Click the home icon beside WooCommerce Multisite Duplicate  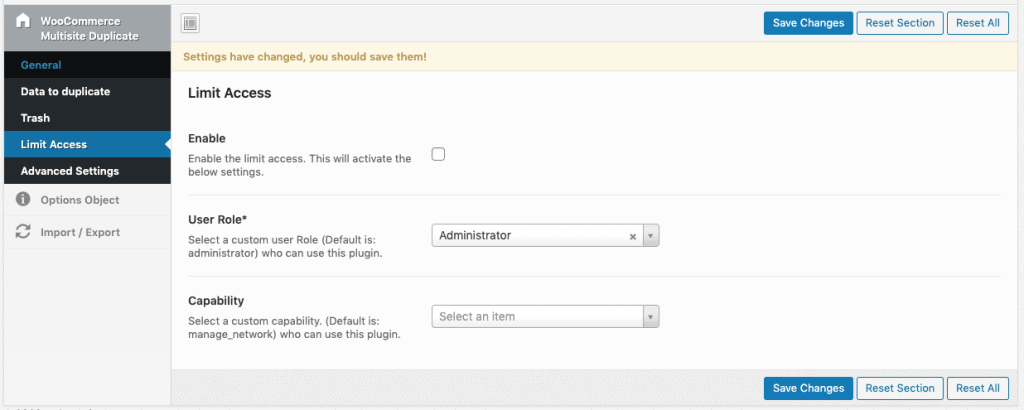(x=23, y=21)
